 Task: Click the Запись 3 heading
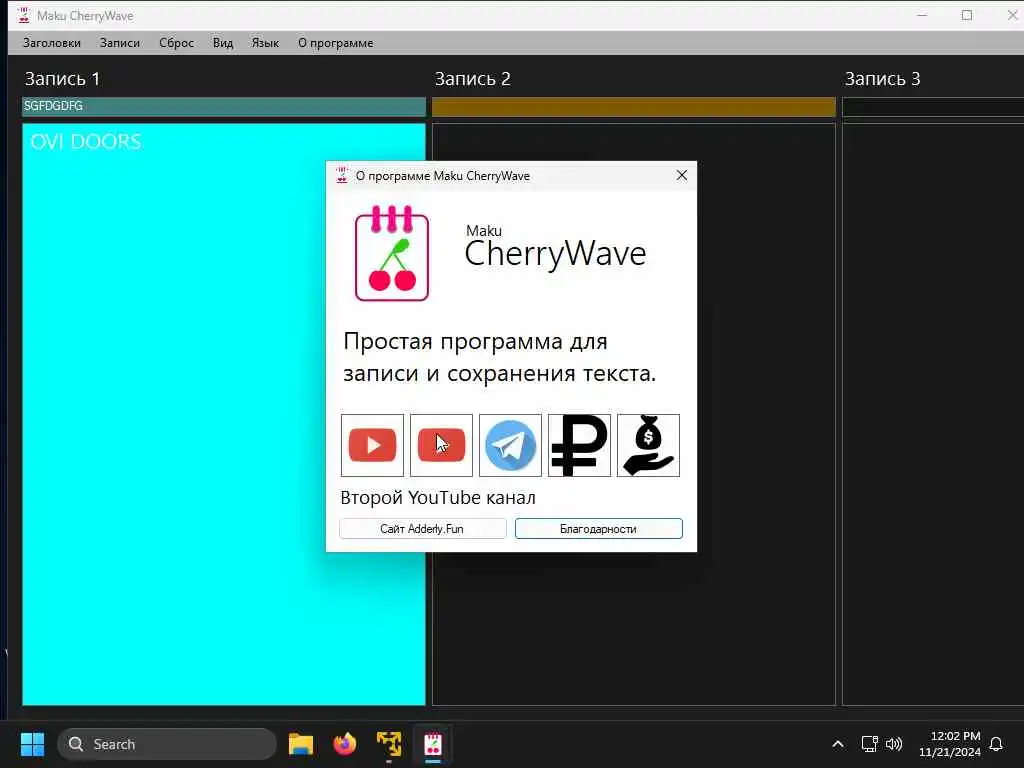pyautogui.click(x=882, y=79)
